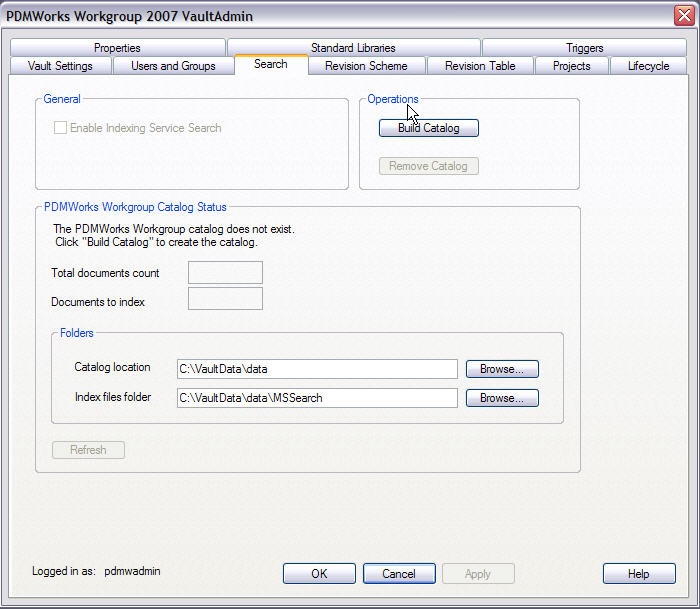The width and height of the screenshot is (700, 609).
Task: Close the VaultAdmin window
Action: 684,16
